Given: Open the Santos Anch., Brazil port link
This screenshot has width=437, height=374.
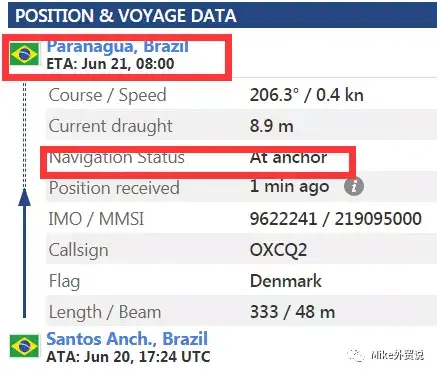Looking at the screenshot, I should (127, 339).
